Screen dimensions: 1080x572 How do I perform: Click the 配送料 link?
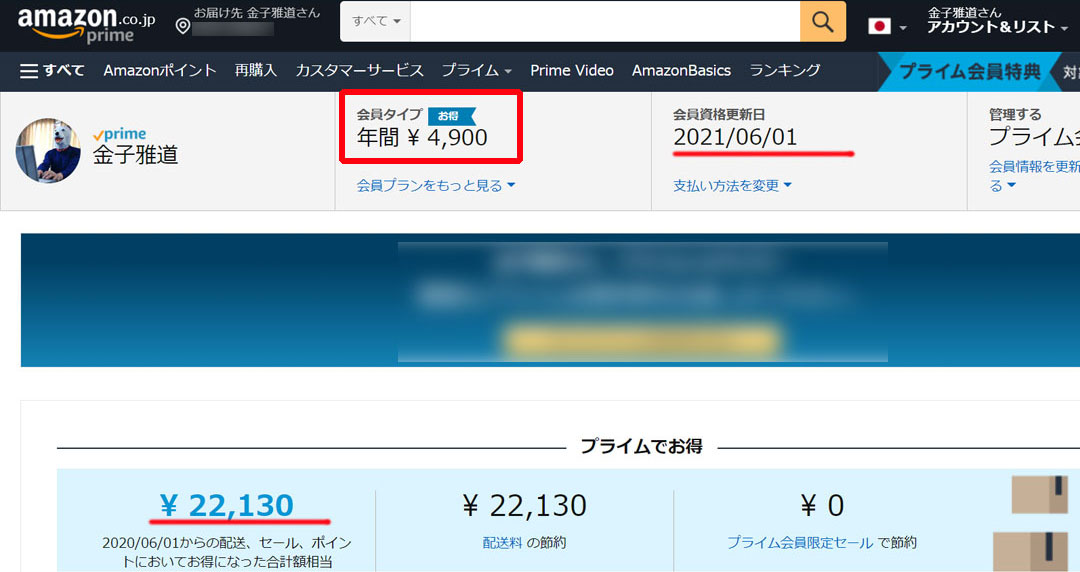(502, 543)
